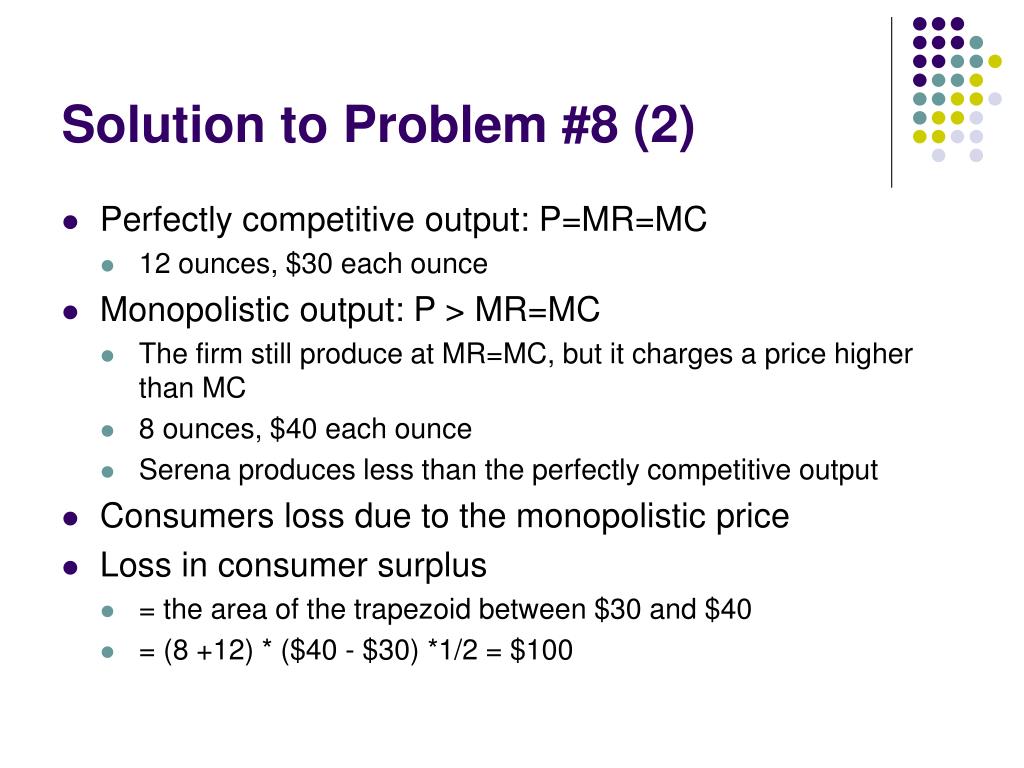1024x768 pixels.
Task: Click the bullet before 'Loss in consumer surplus'
Action: 71,568
